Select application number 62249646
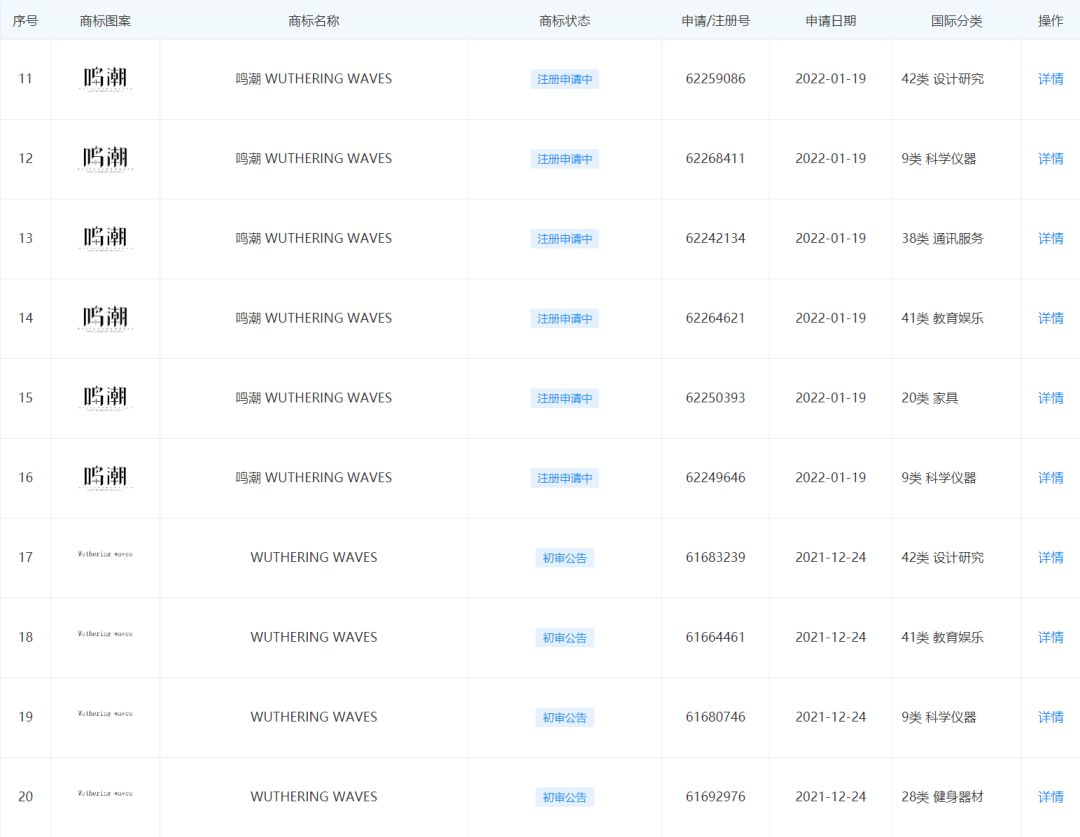Image resolution: width=1080 pixels, height=837 pixels. pos(715,477)
